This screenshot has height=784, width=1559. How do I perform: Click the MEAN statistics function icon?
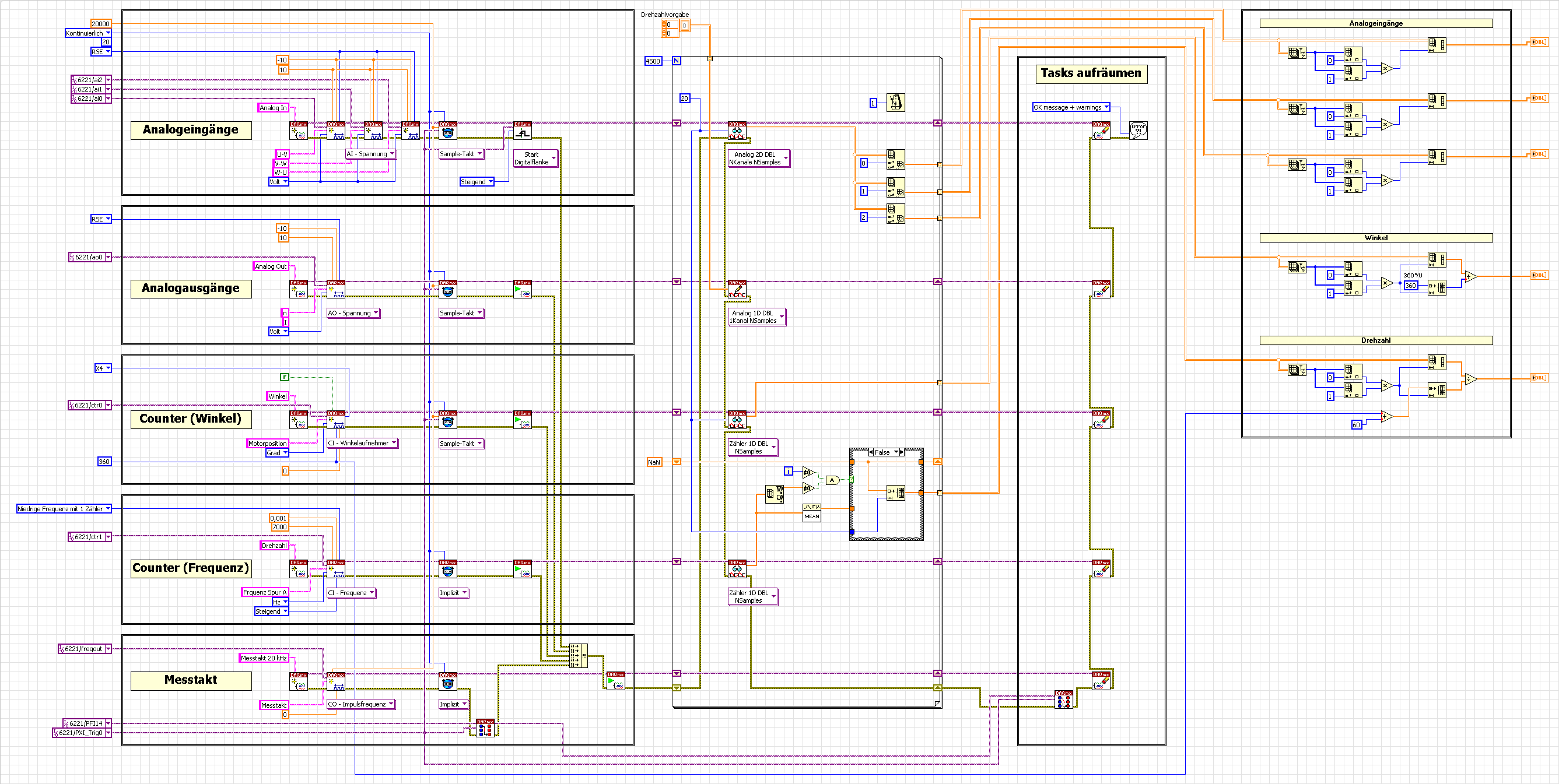811,513
